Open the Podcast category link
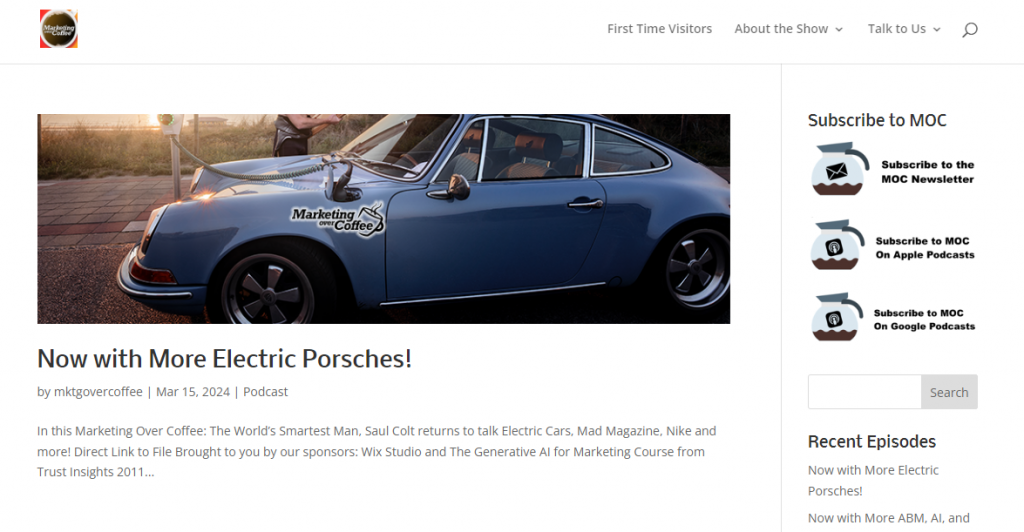The image size is (1024, 532). pyautogui.click(x=265, y=392)
